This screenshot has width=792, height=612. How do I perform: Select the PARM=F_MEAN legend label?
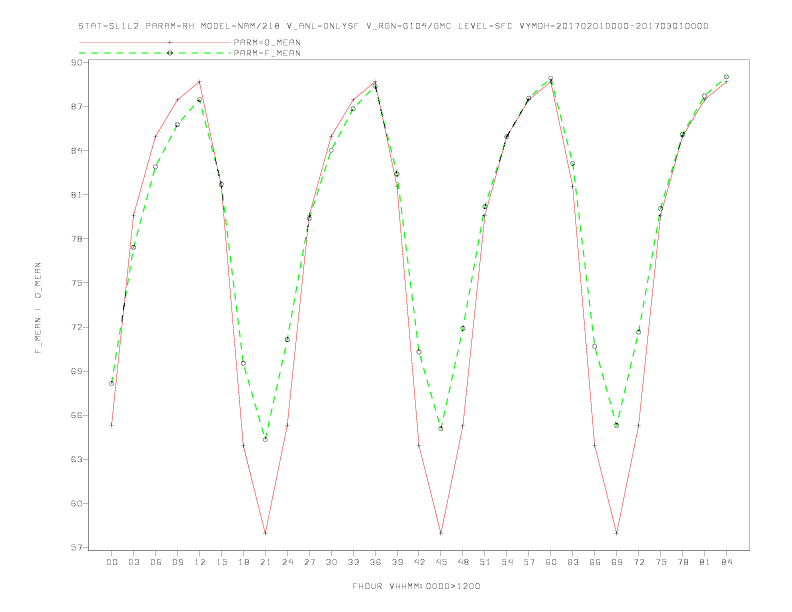click(x=267, y=53)
